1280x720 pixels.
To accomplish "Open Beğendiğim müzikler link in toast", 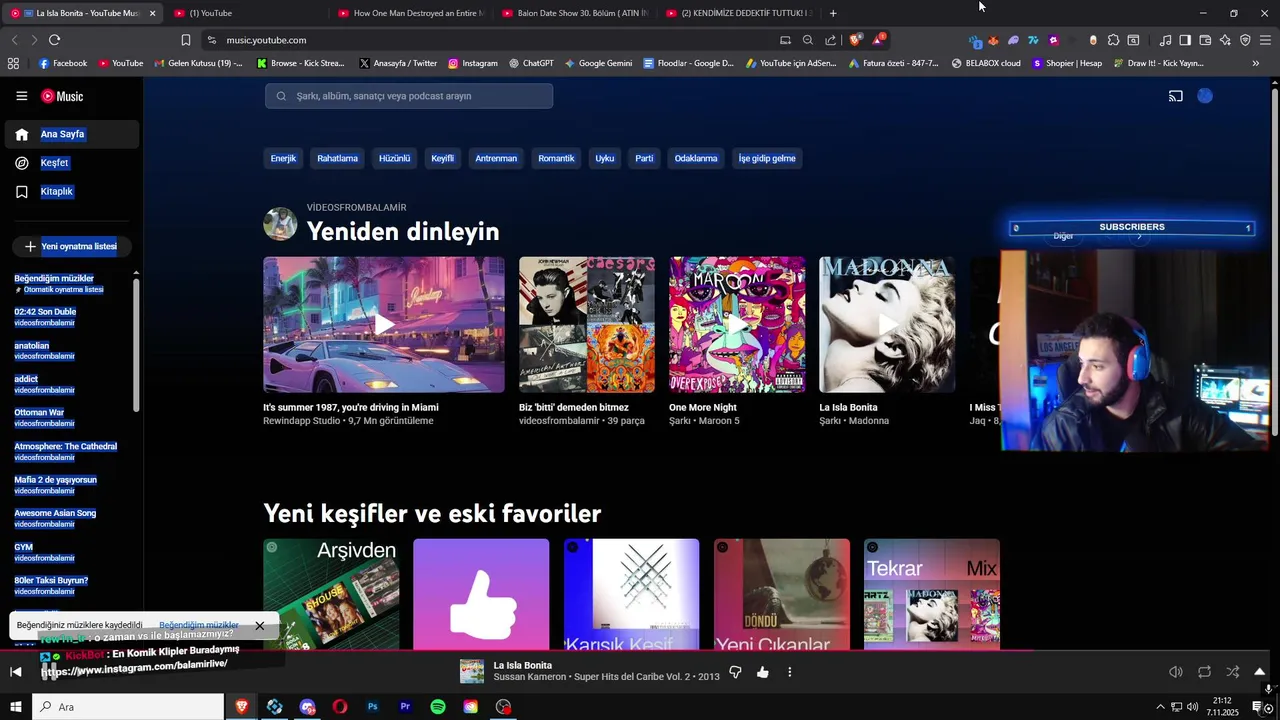I will point(199,625).
